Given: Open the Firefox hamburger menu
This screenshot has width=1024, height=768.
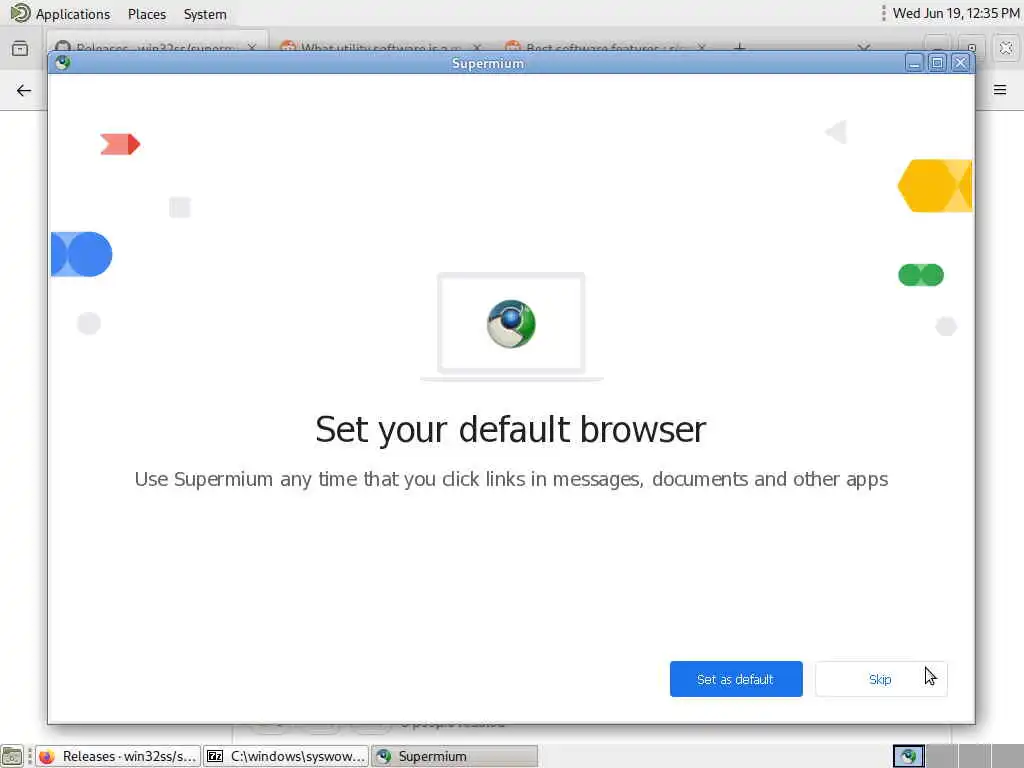Looking at the screenshot, I should click(x=1000, y=90).
